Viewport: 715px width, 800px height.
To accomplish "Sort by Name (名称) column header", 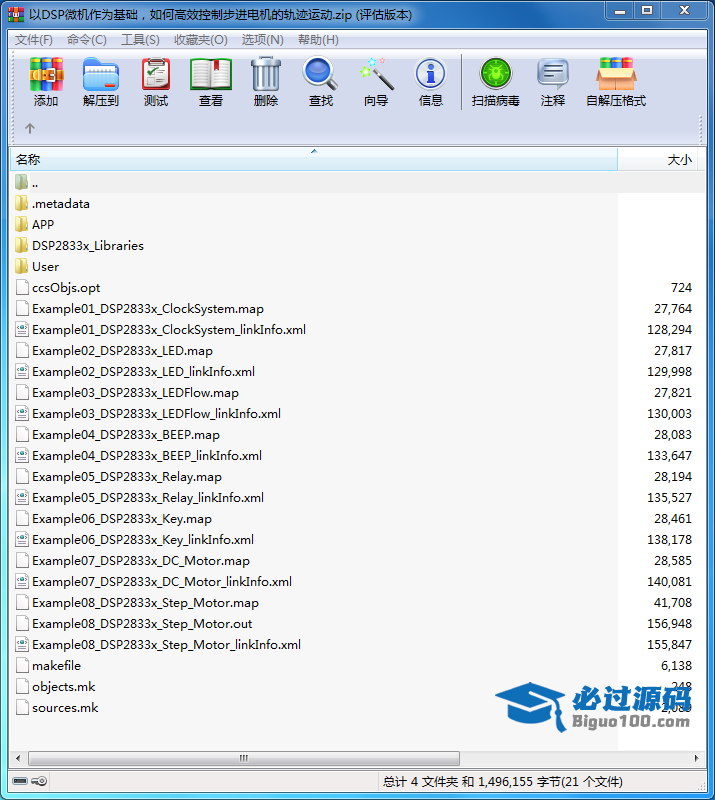I will (x=313, y=159).
